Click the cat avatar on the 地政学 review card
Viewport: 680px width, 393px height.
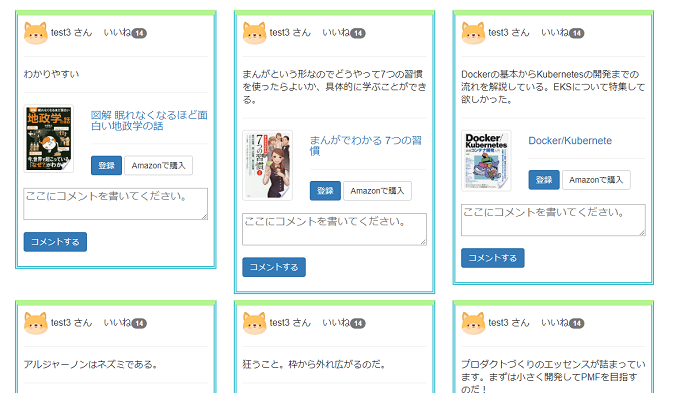36,33
